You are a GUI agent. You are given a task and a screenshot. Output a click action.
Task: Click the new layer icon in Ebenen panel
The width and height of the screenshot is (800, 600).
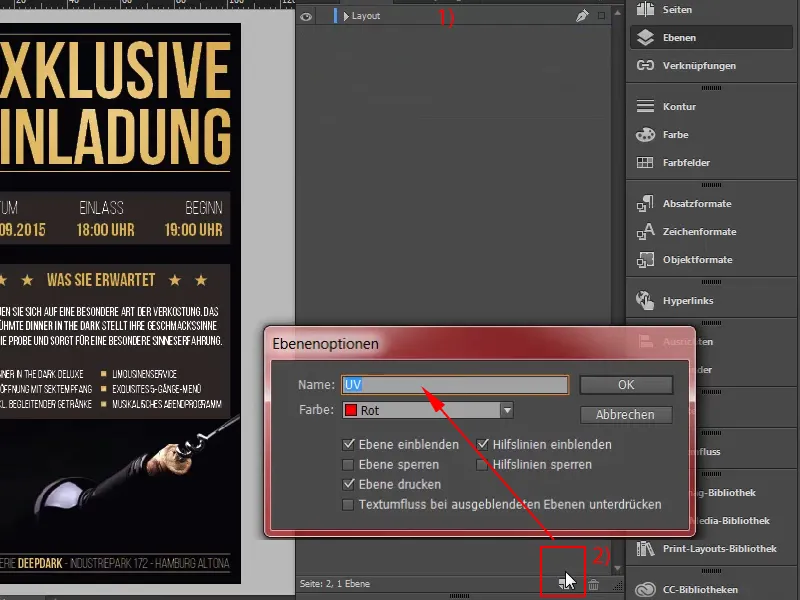point(564,584)
